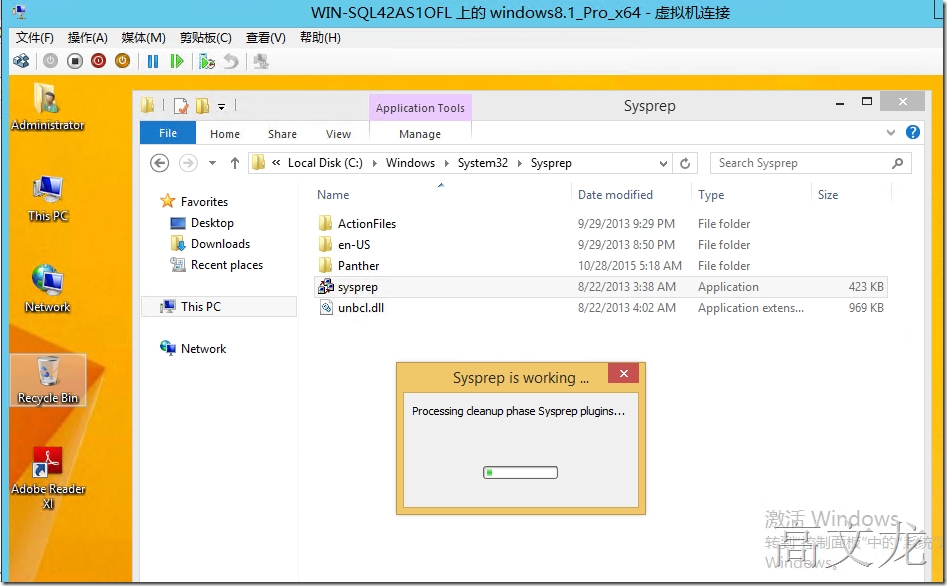Pause the virtual machine
The image size is (947, 586).
click(153, 61)
